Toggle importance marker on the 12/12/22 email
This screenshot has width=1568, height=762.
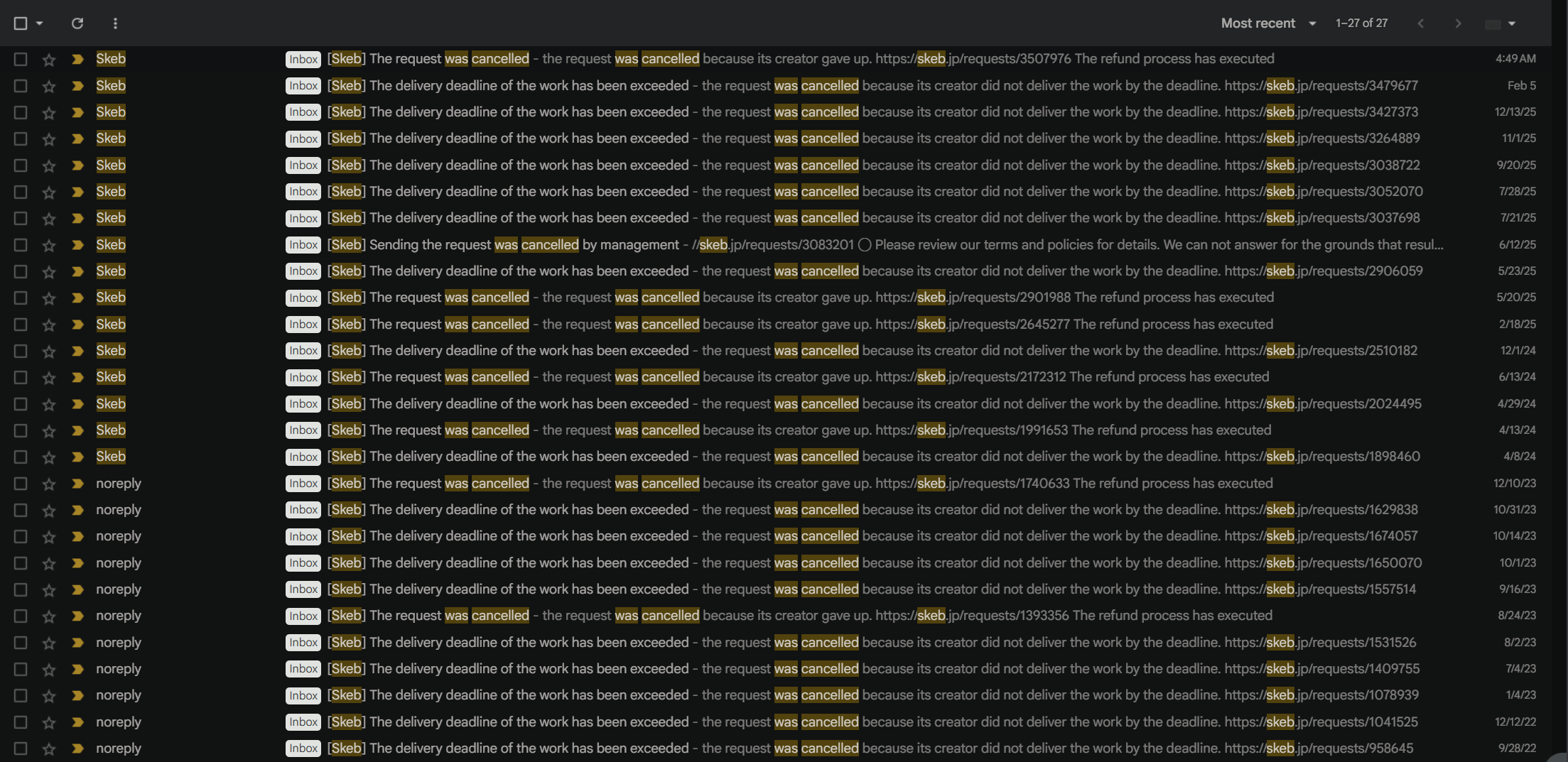coord(77,722)
